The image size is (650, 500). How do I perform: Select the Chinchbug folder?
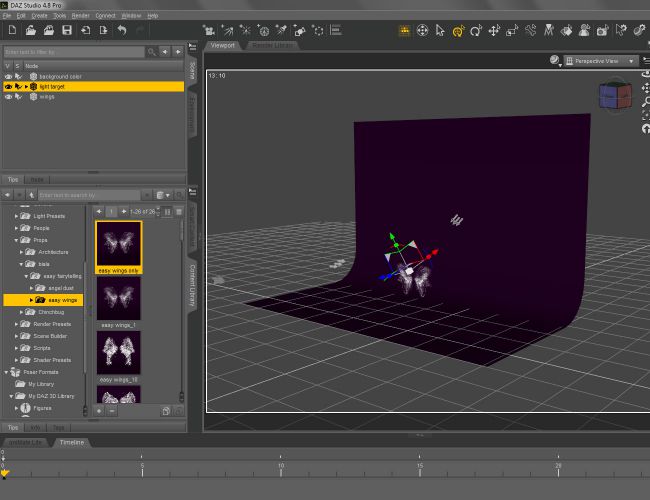click(x=49, y=312)
